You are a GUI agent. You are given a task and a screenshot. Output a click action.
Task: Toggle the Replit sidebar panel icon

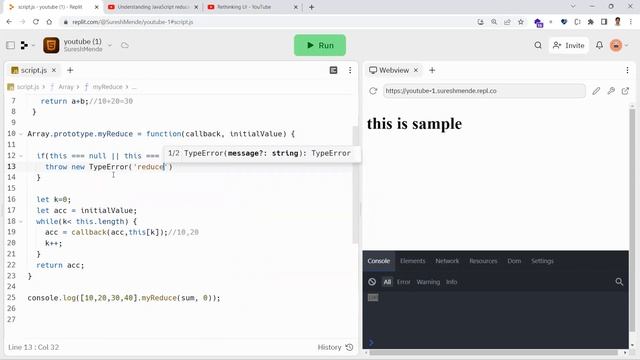click(11, 45)
